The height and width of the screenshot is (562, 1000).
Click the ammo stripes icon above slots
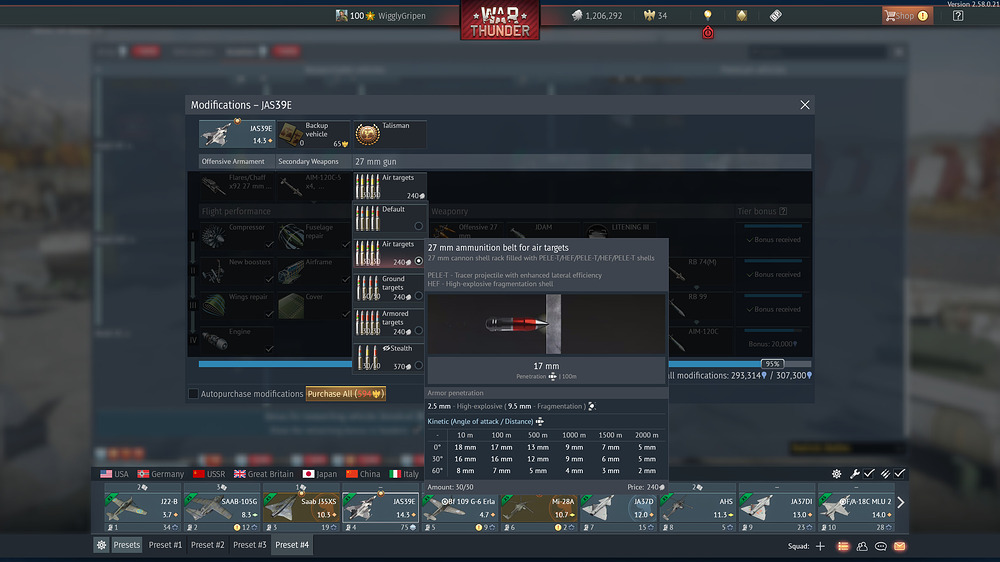coord(885,473)
